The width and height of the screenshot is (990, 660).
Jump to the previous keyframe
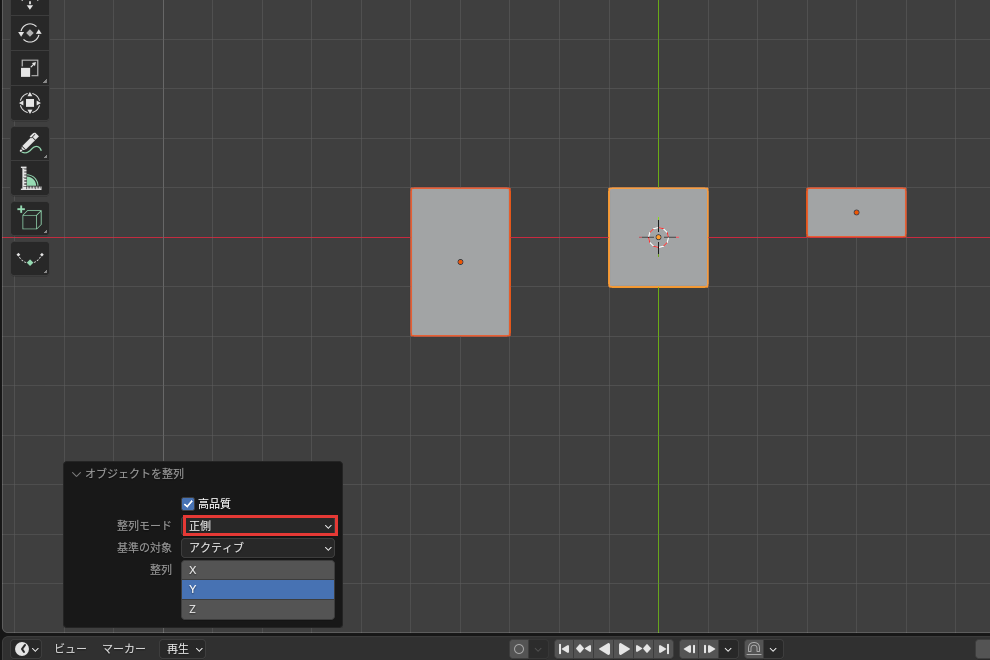click(583, 649)
